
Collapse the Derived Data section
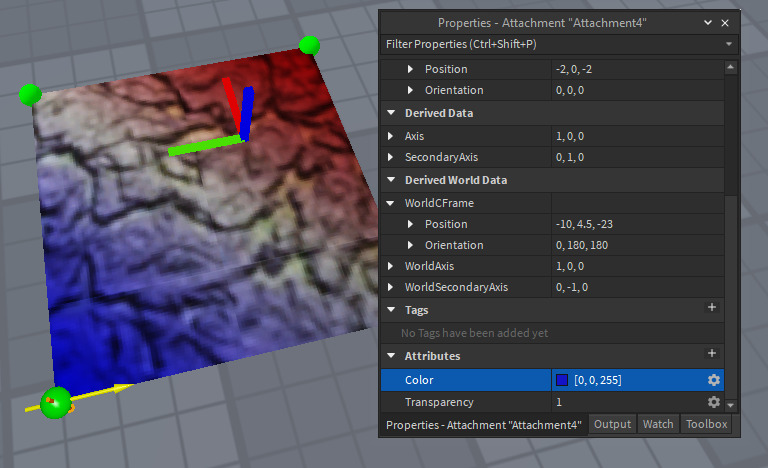coord(391,113)
